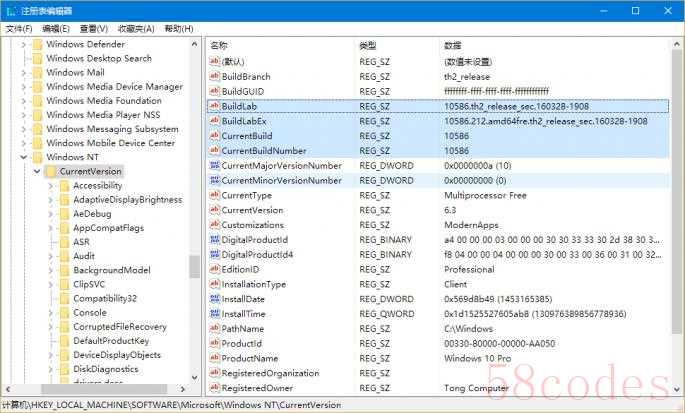The image size is (685, 413).
Task: Expand the Accessibility key arrow
Action: click(x=51, y=186)
